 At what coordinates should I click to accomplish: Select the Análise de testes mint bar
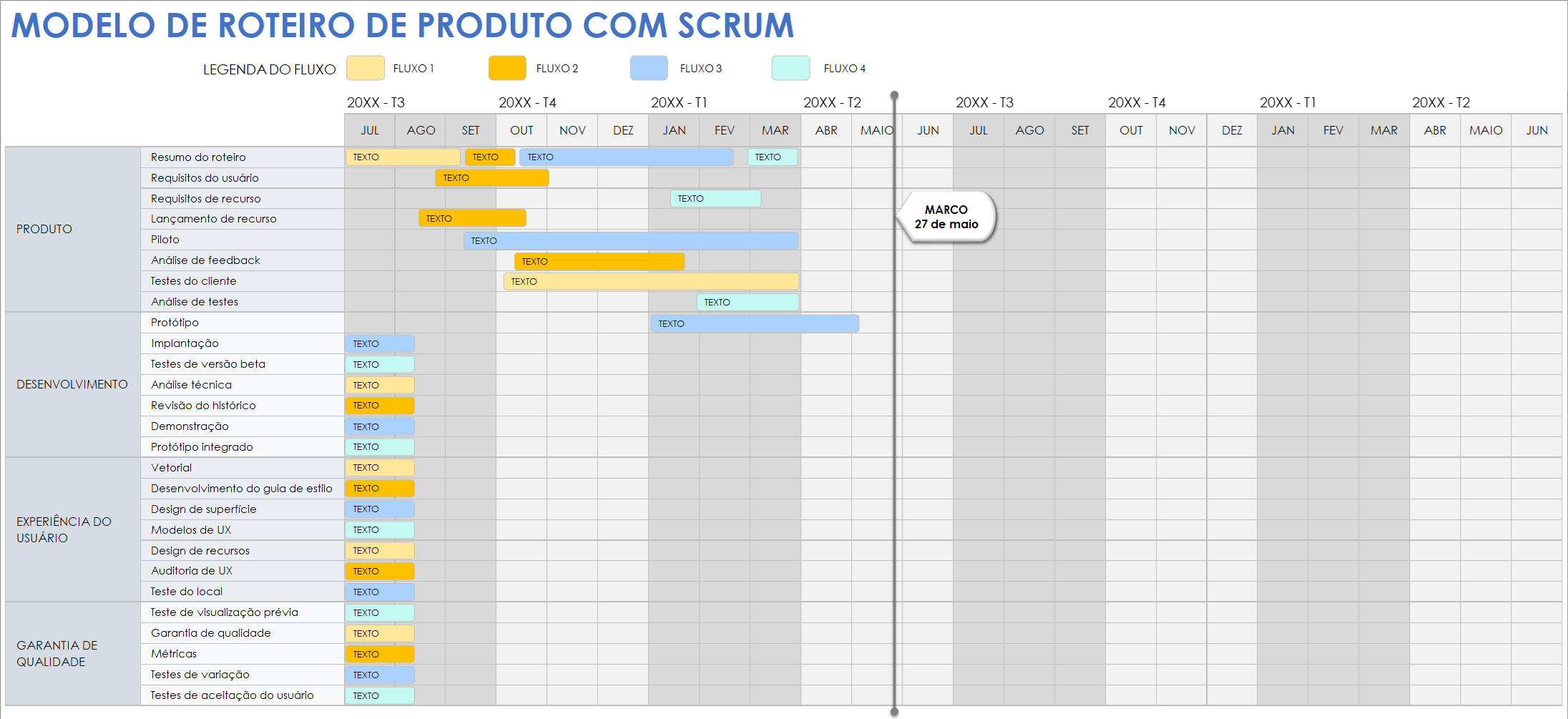tap(748, 302)
